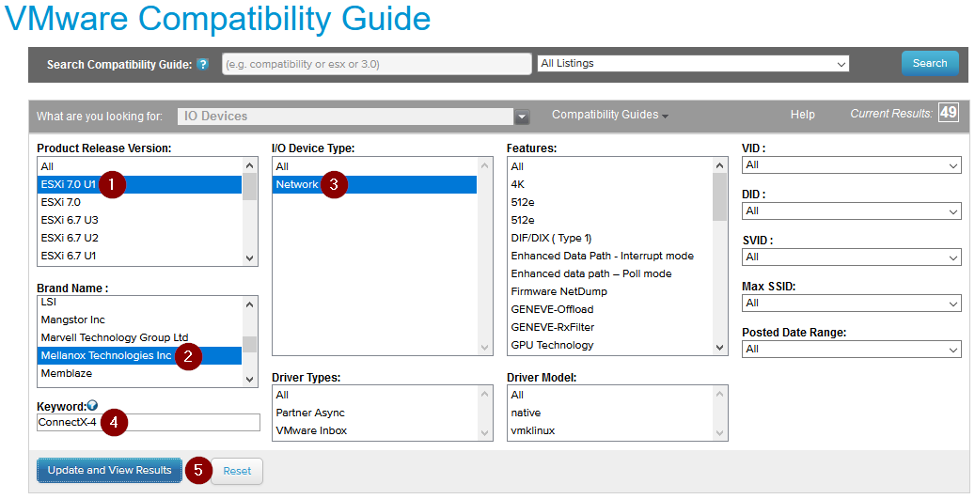This screenshot has width=977, height=499.
Task: Select GENEVE-RxFilter feature
Action: coord(609,327)
